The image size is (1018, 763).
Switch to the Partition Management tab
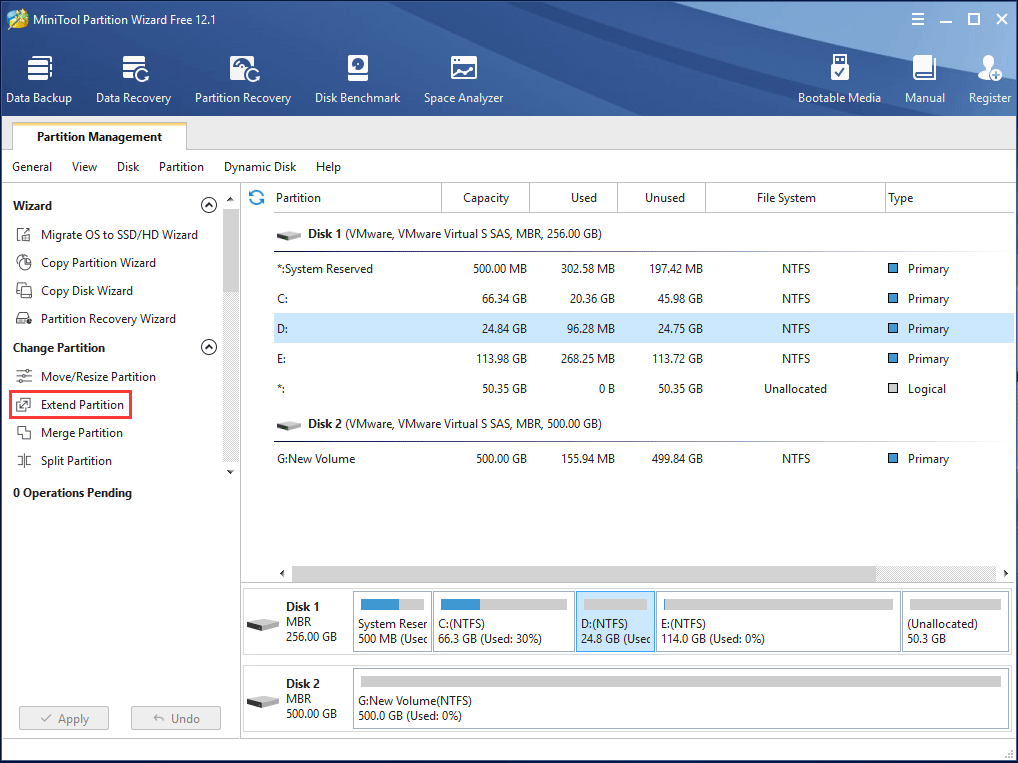tap(97, 136)
